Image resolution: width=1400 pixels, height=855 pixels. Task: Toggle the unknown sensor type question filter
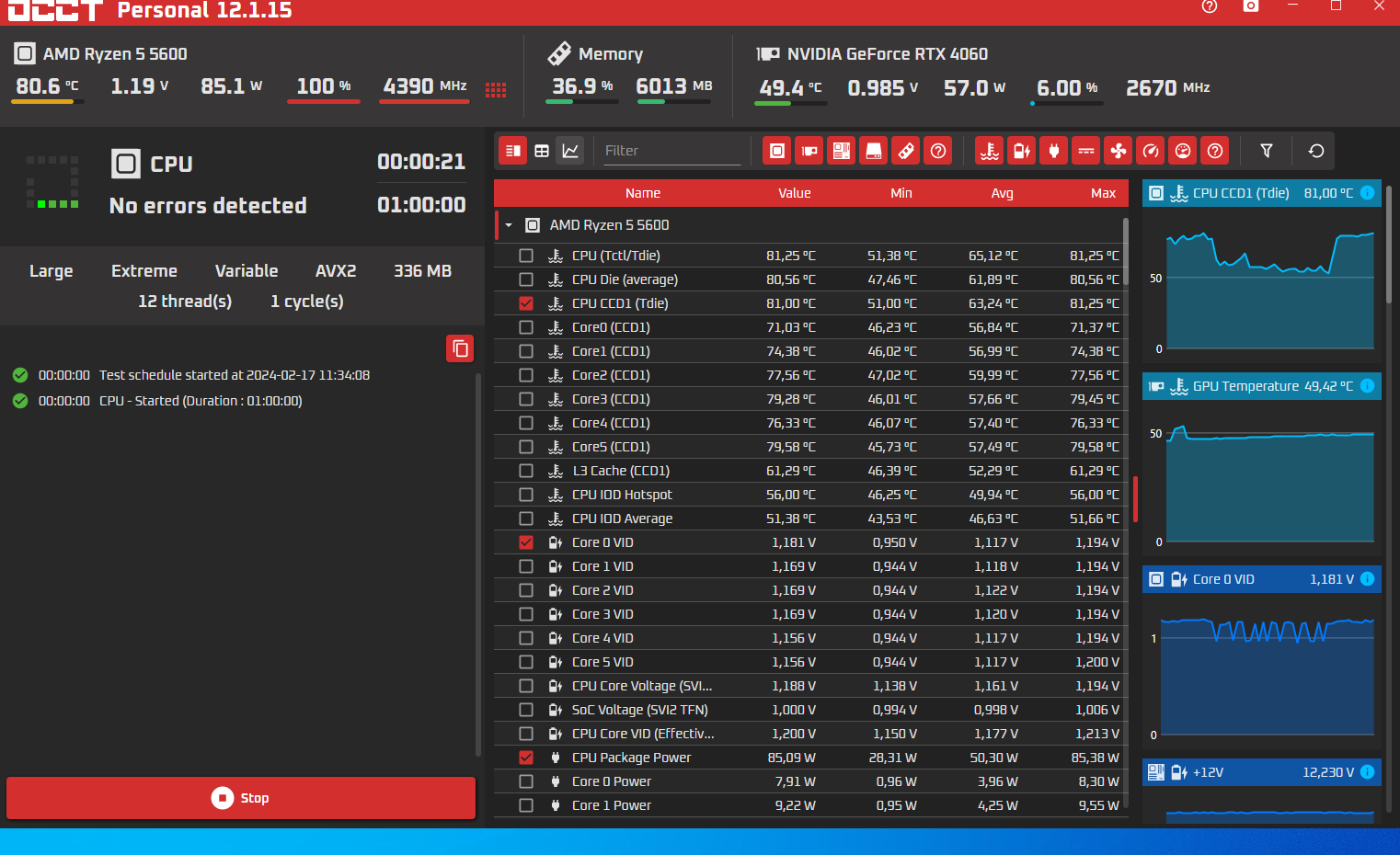point(1215,151)
